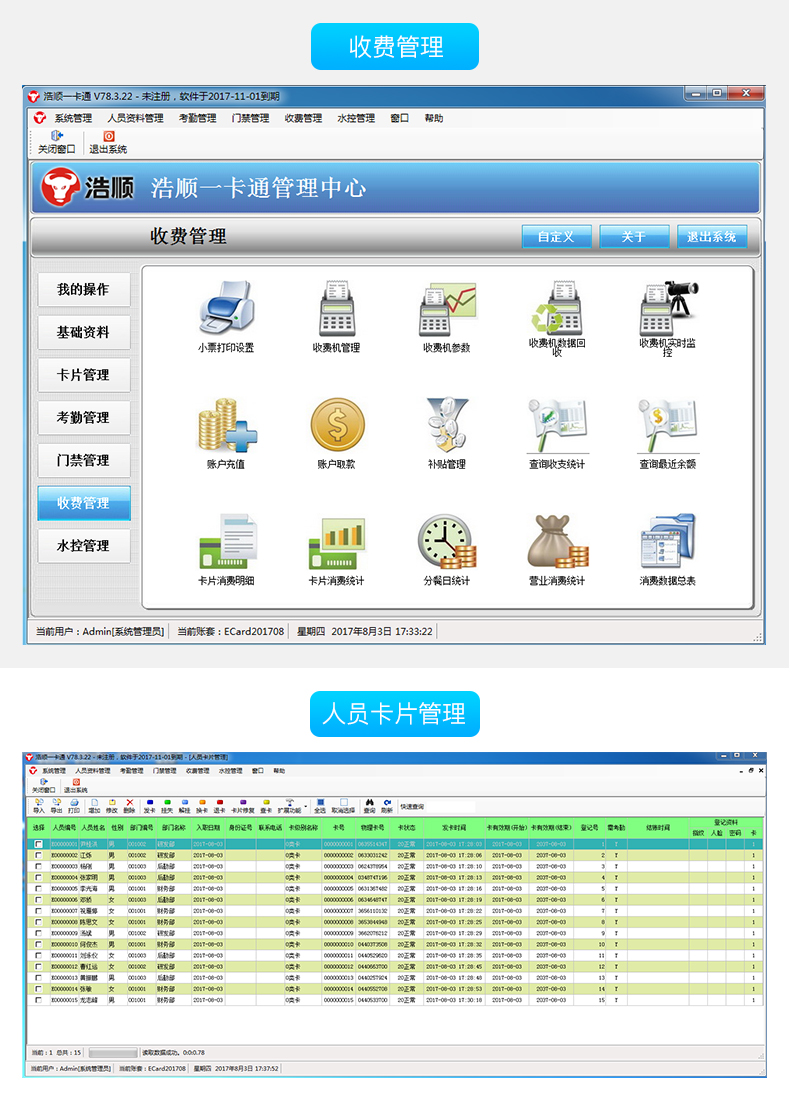Open 小票打印设置 printer icon

point(226,307)
